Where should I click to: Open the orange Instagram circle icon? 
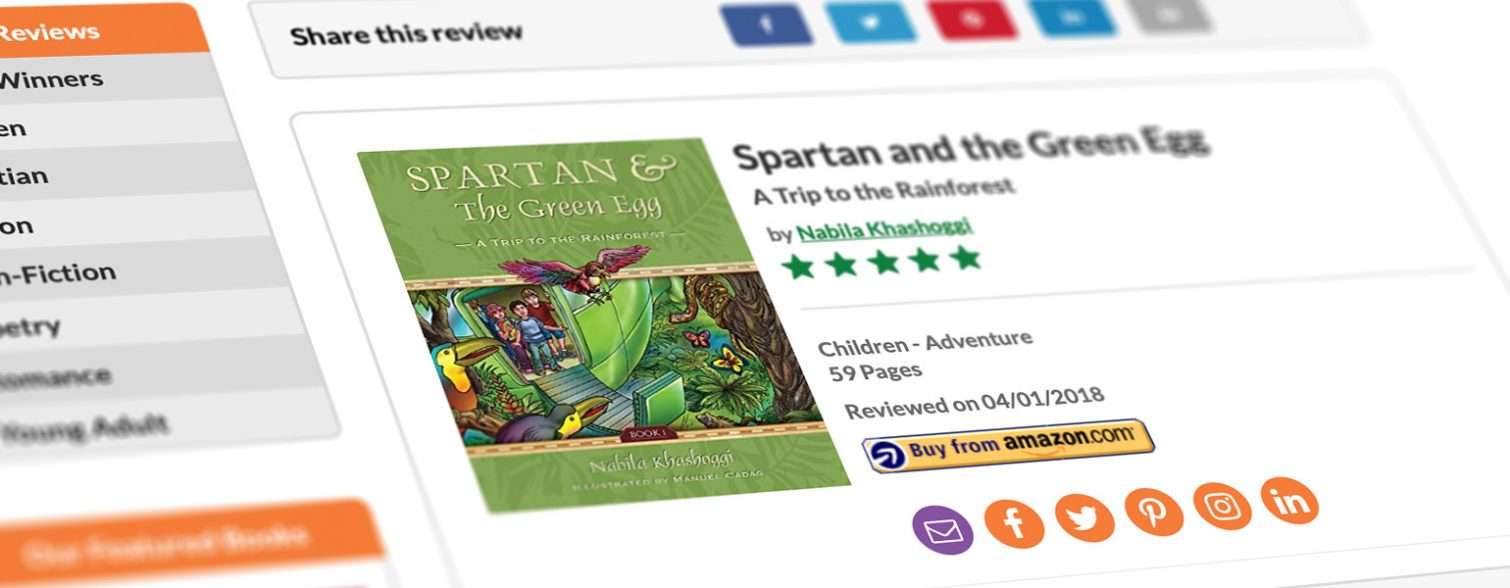[1222, 505]
